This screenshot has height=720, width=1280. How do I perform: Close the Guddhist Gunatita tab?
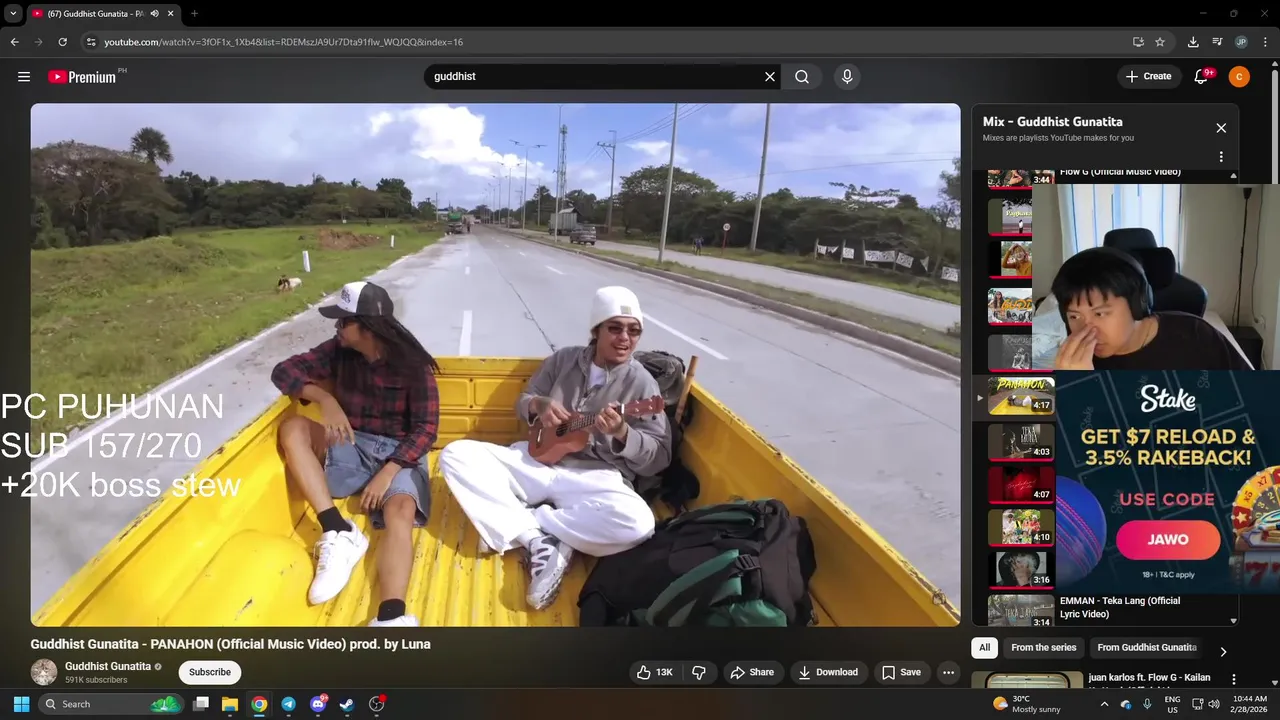(x=172, y=13)
